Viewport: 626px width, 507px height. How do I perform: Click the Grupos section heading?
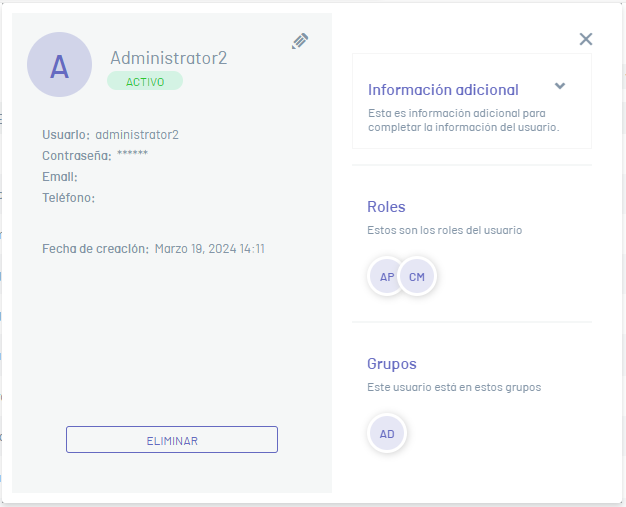(x=391, y=364)
